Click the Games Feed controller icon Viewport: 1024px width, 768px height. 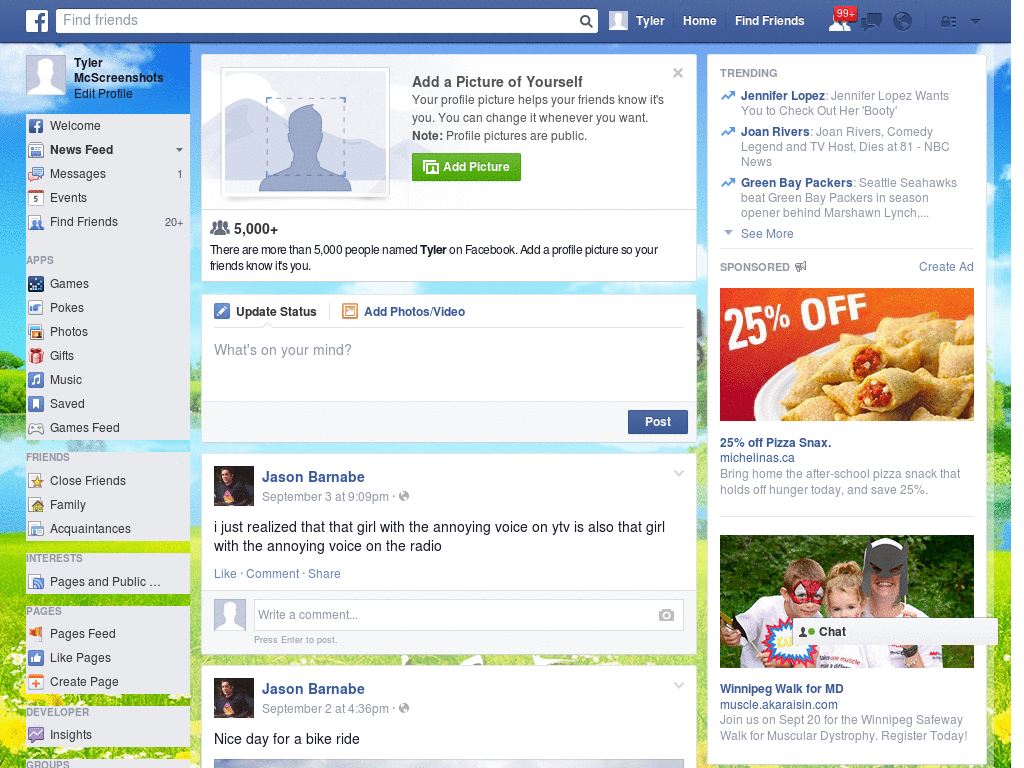click(36, 428)
